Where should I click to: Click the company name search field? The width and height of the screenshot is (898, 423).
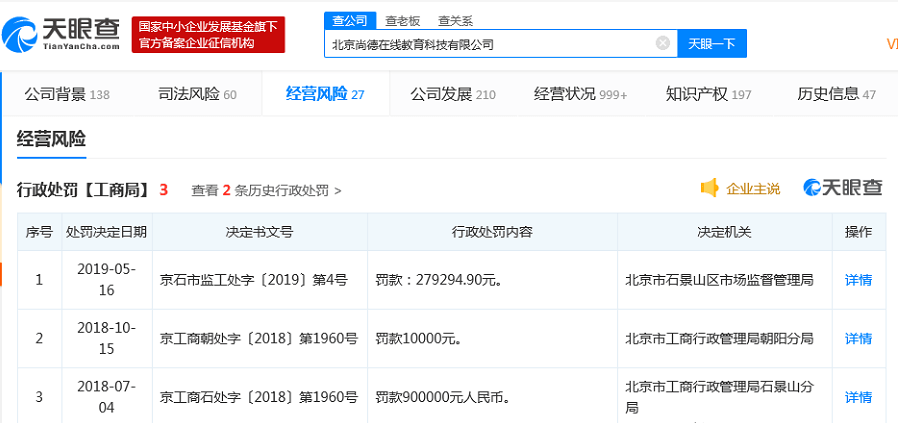490,44
